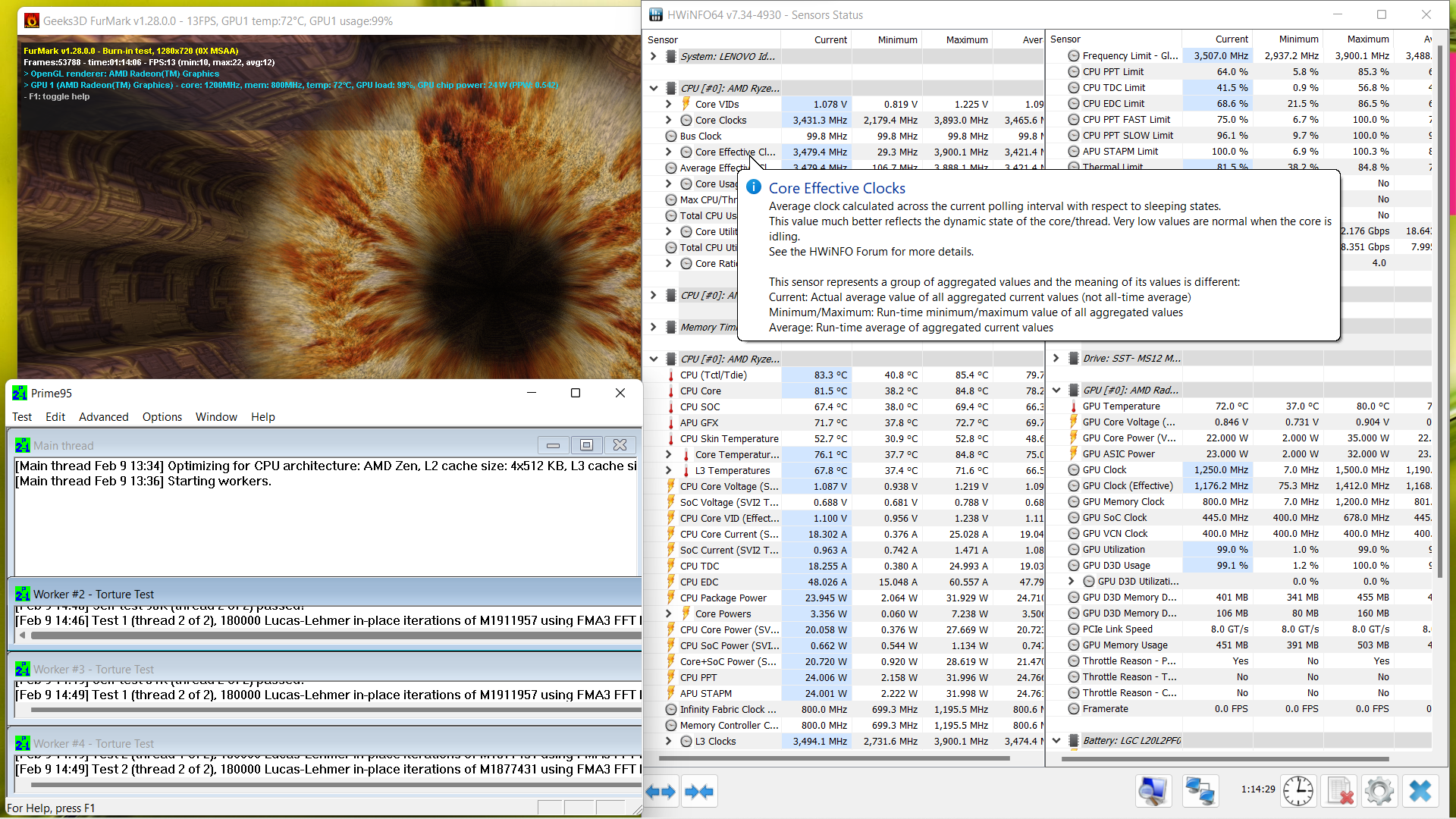Click the circular icon beside CPU PPT Limit
Screen dimensions: 1456x819
[x=1074, y=72]
